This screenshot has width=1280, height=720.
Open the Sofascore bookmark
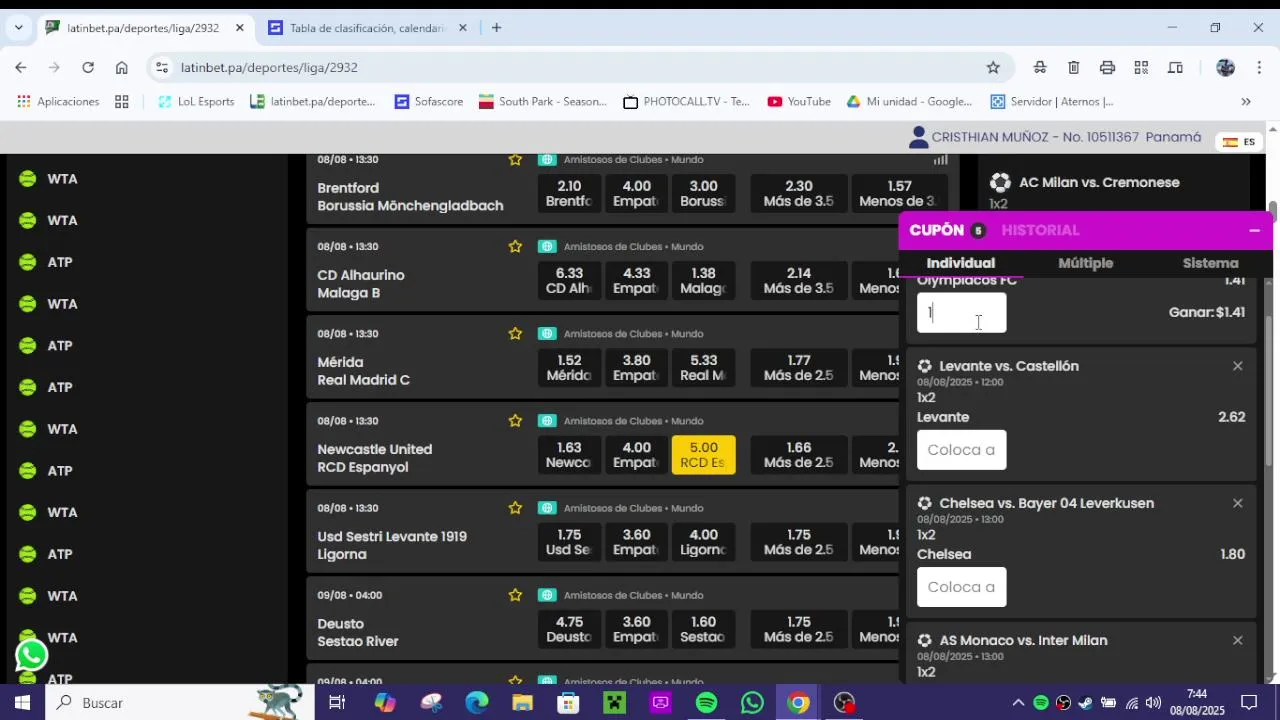point(429,101)
